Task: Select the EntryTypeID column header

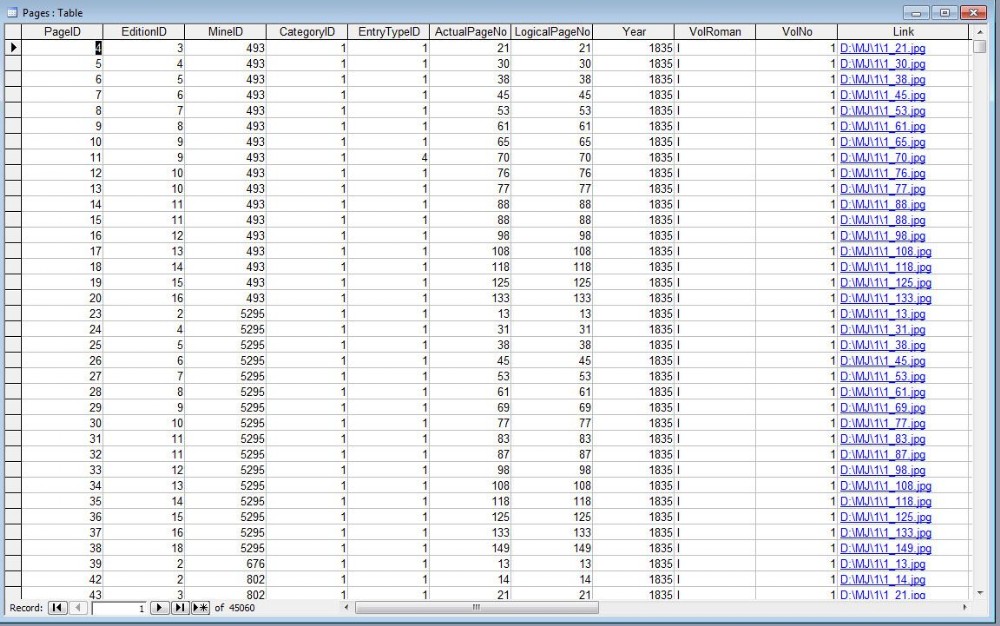Action: (x=388, y=32)
